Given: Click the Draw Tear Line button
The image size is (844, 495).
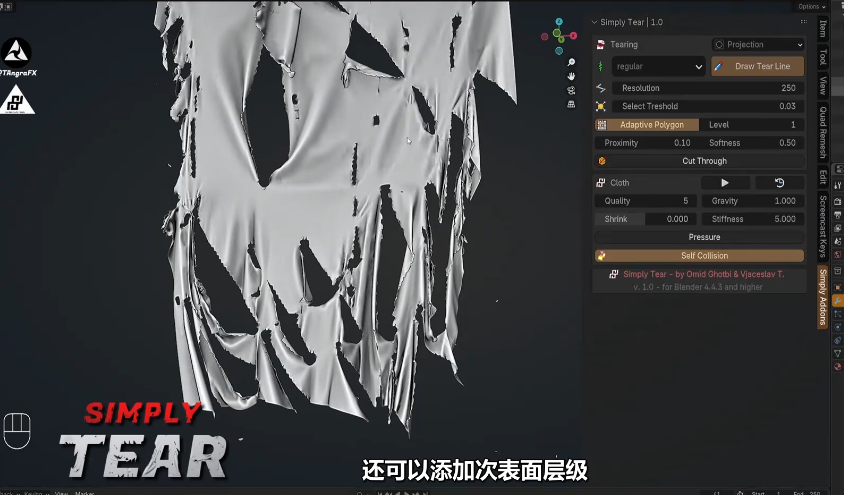Looking at the screenshot, I should tap(758, 66).
